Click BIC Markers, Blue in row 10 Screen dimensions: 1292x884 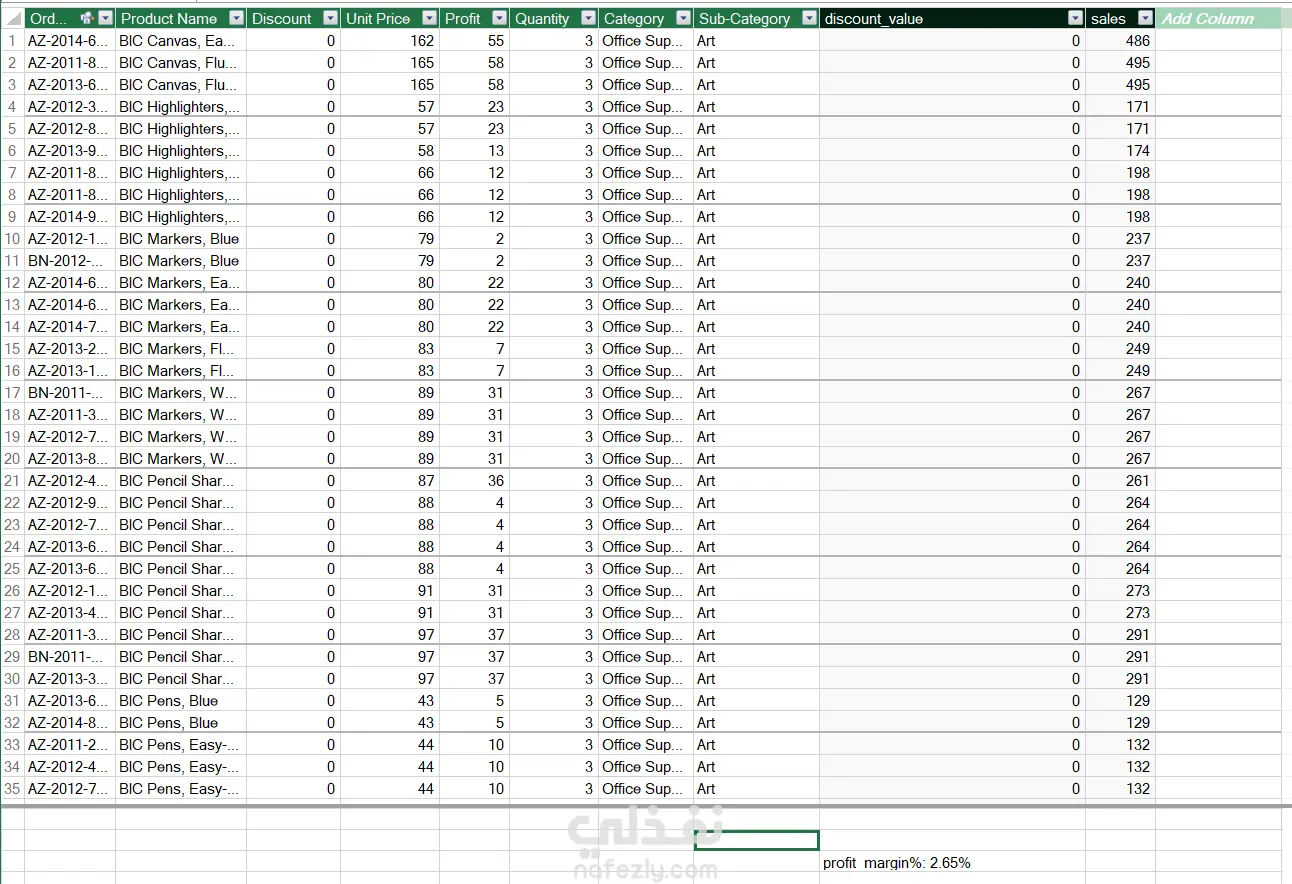pos(181,238)
